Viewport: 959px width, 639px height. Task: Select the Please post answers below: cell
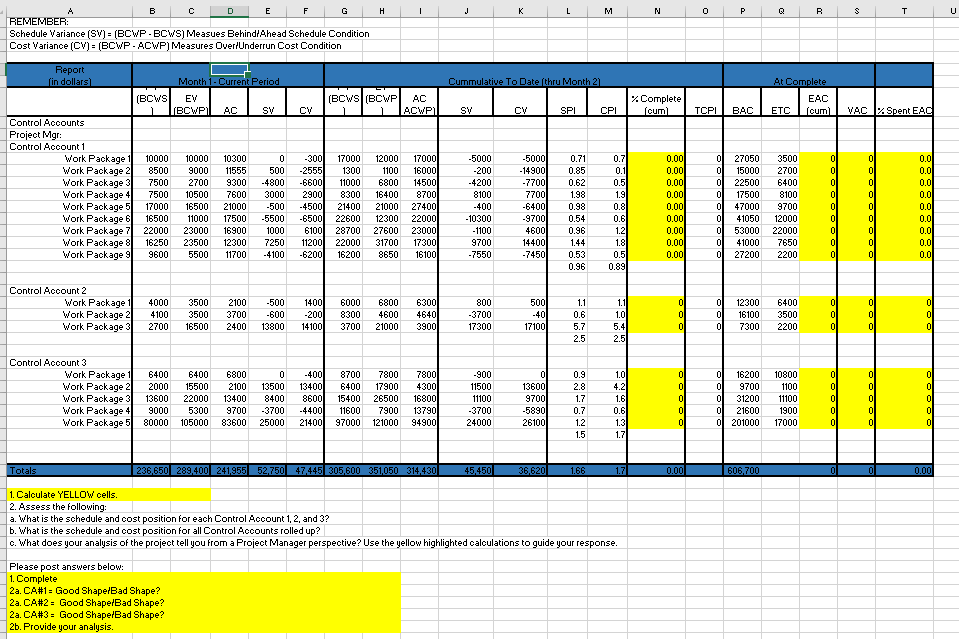pyautogui.click(x=66, y=567)
